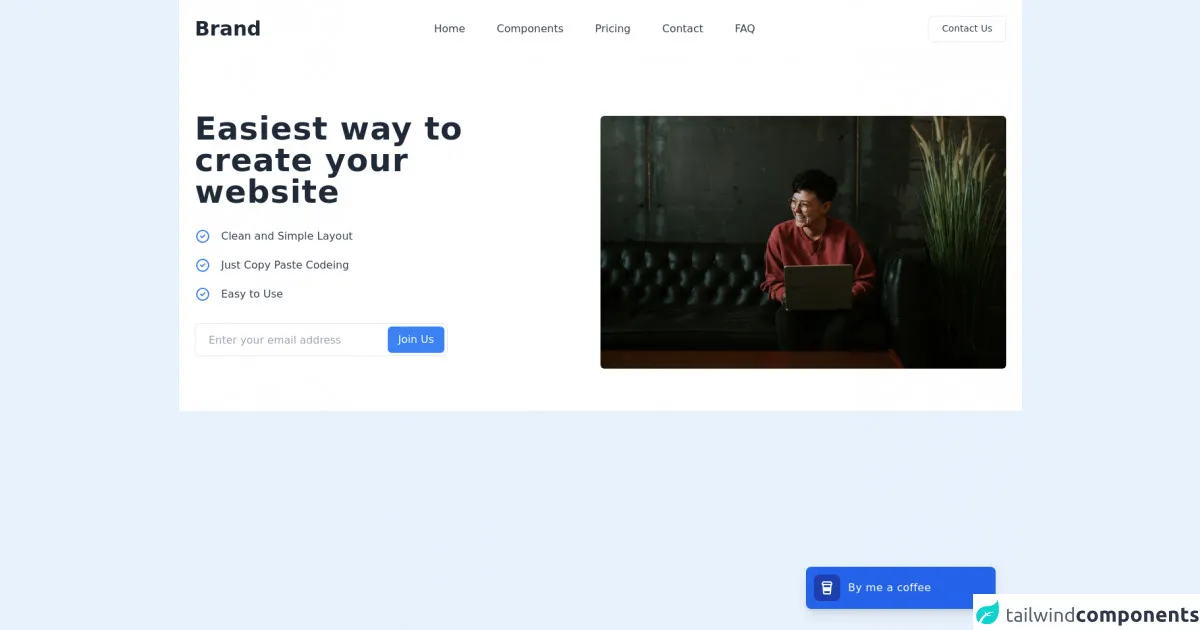
Task: Click the checkmark icon beside Clean and Simple Layout
Action: click(x=202, y=237)
